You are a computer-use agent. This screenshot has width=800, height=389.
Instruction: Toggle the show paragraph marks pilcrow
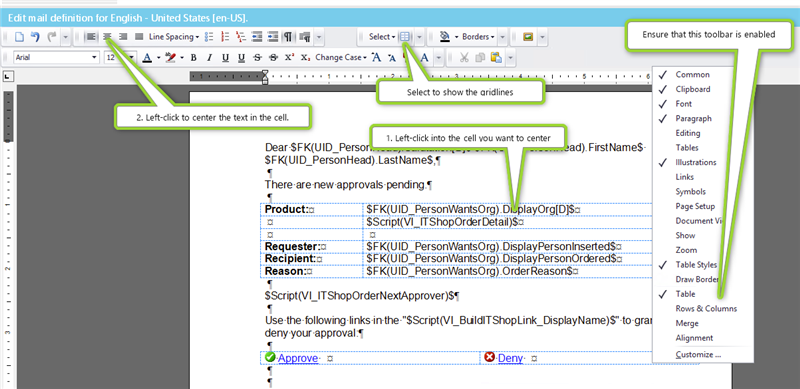coord(288,37)
